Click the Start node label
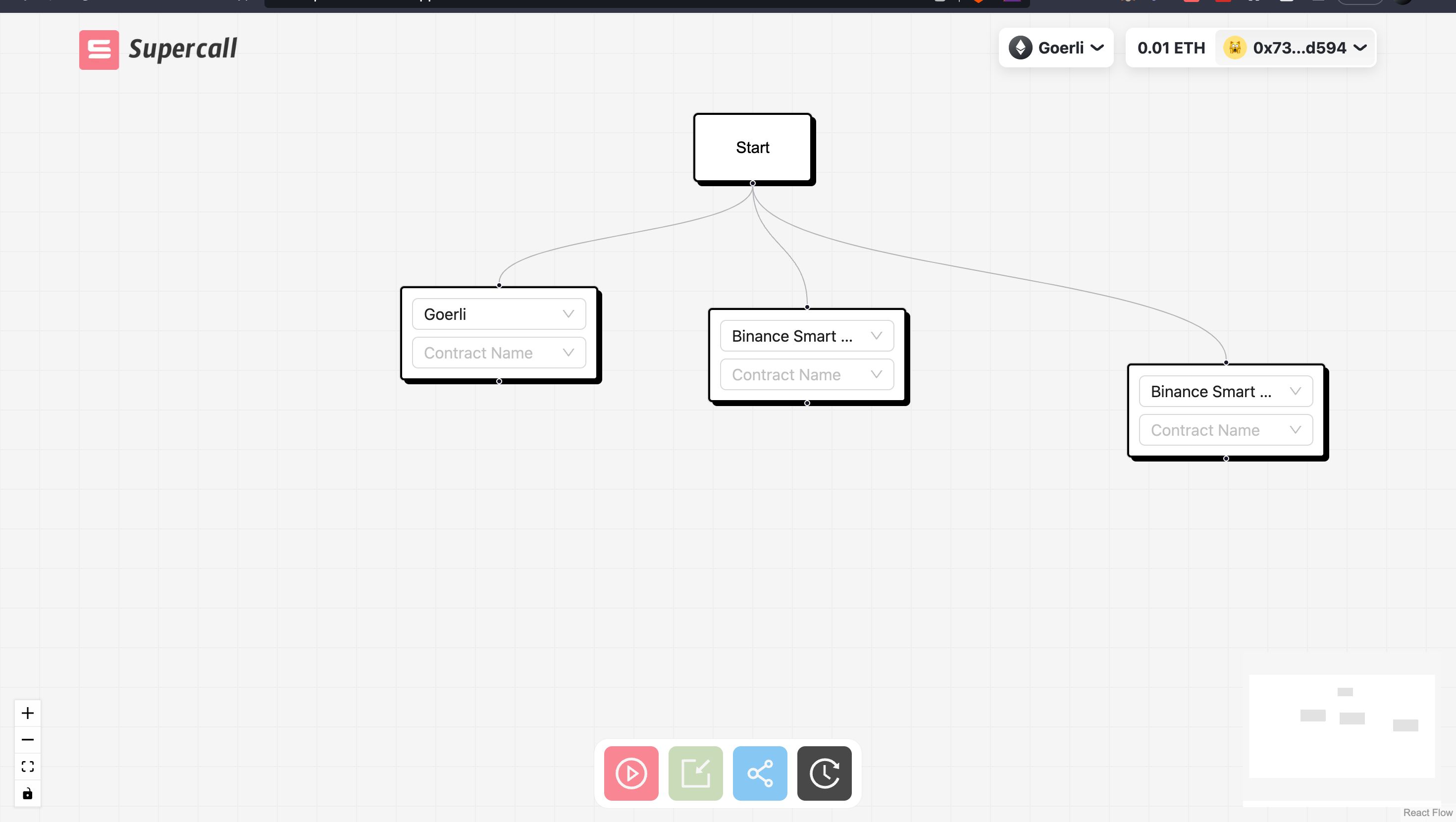This screenshot has height=822, width=1456. (x=752, y=147)
